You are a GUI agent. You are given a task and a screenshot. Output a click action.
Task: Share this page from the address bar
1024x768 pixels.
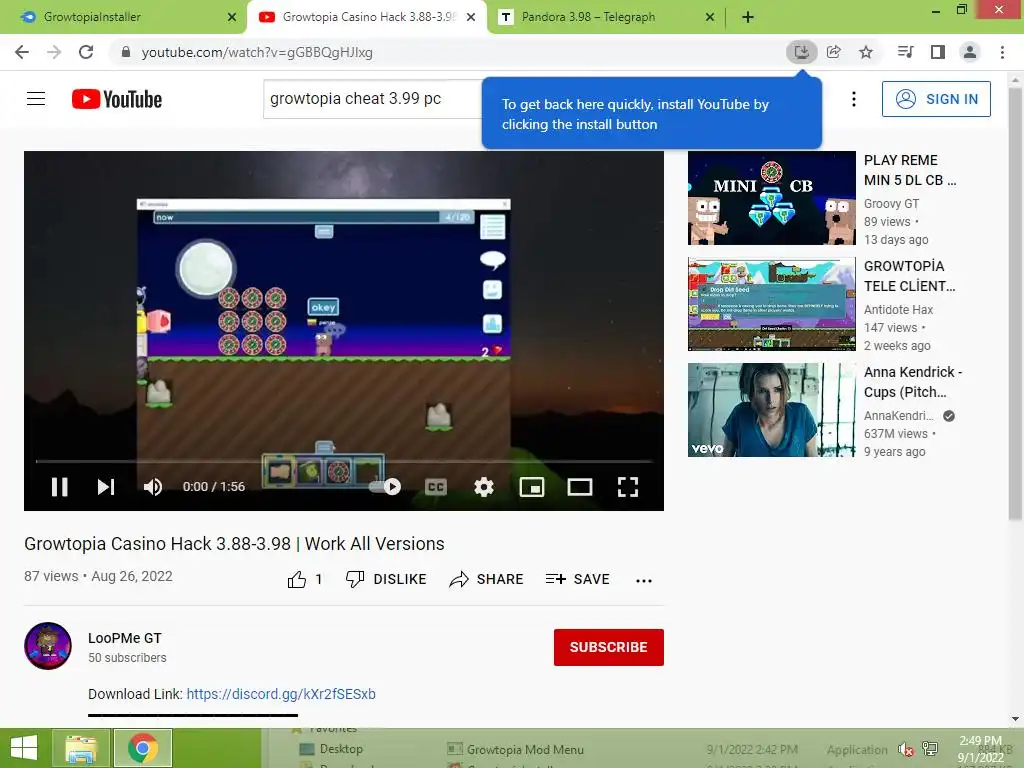pyautogui.click(x=834, y=52)
